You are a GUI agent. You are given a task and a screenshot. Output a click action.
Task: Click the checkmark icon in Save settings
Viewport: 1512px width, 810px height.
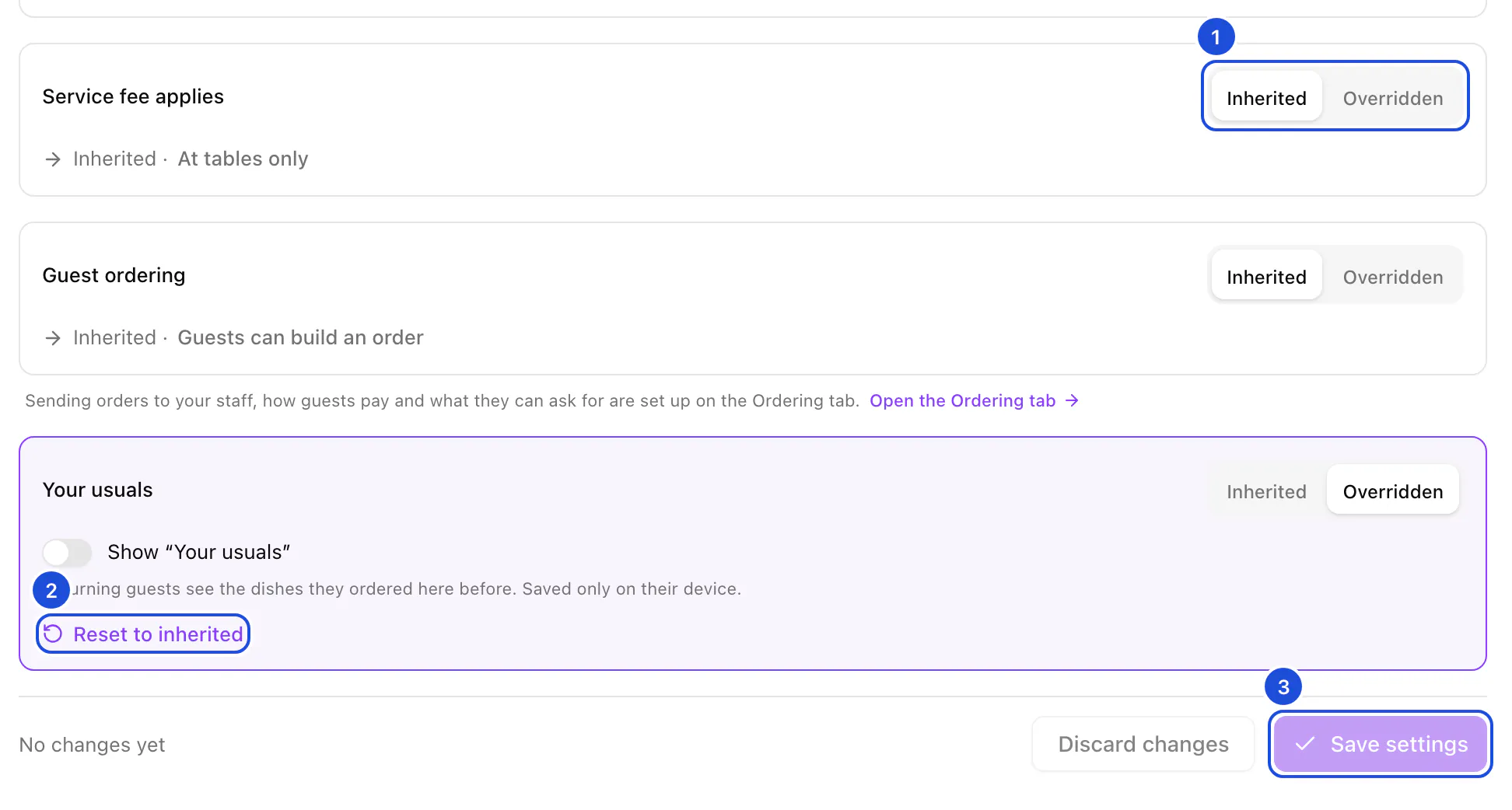pos(1305,744)
